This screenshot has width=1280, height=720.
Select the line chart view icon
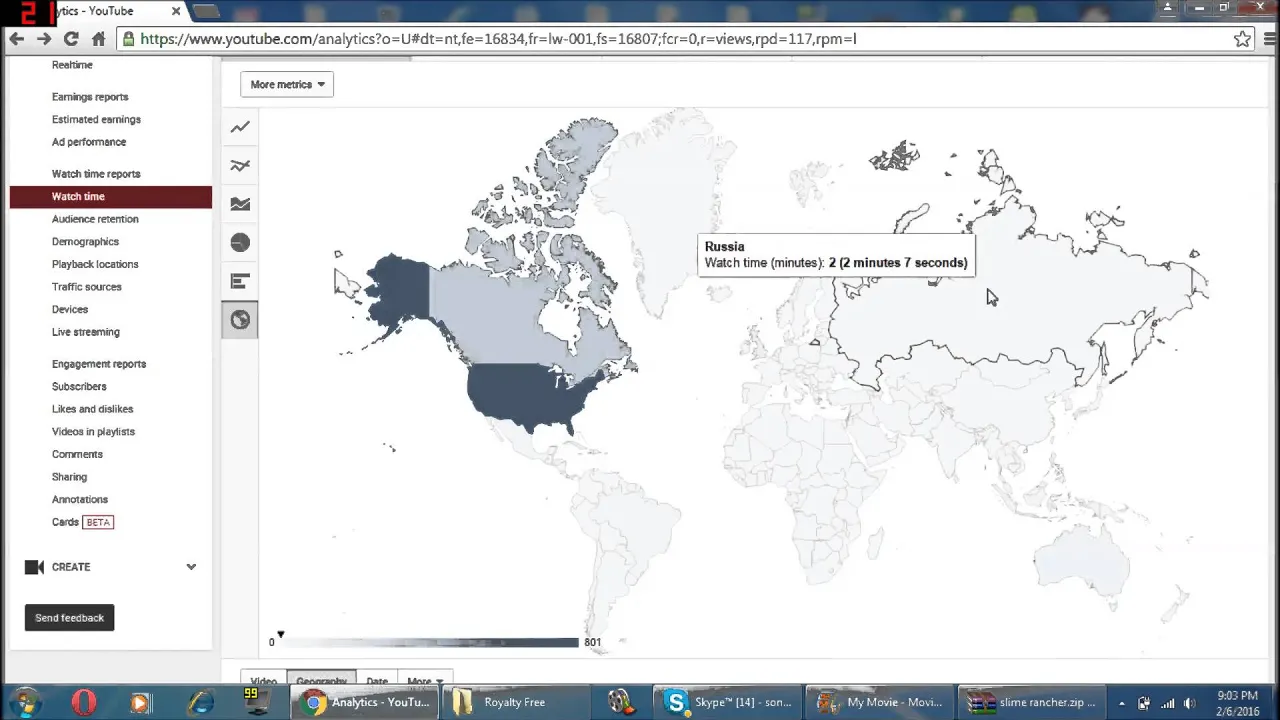(240, 127)
